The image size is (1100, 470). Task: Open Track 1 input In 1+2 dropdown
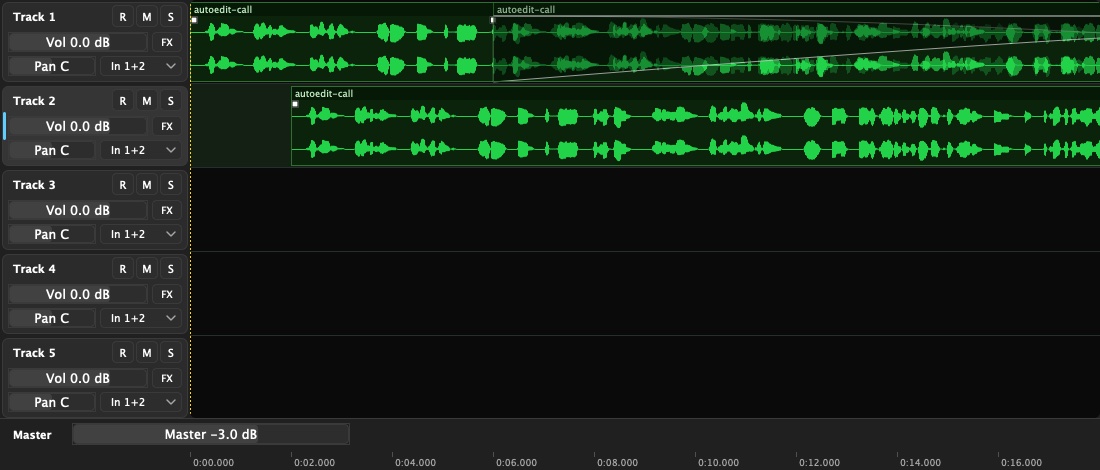coord(141,67)
